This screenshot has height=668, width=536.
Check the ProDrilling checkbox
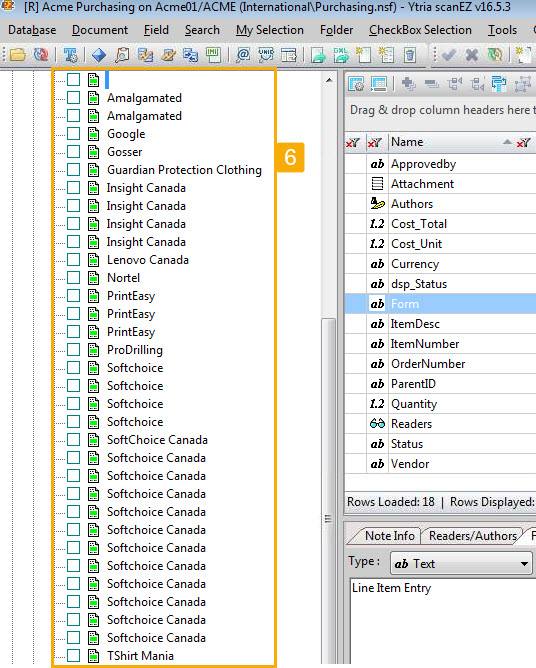[73, 349]
